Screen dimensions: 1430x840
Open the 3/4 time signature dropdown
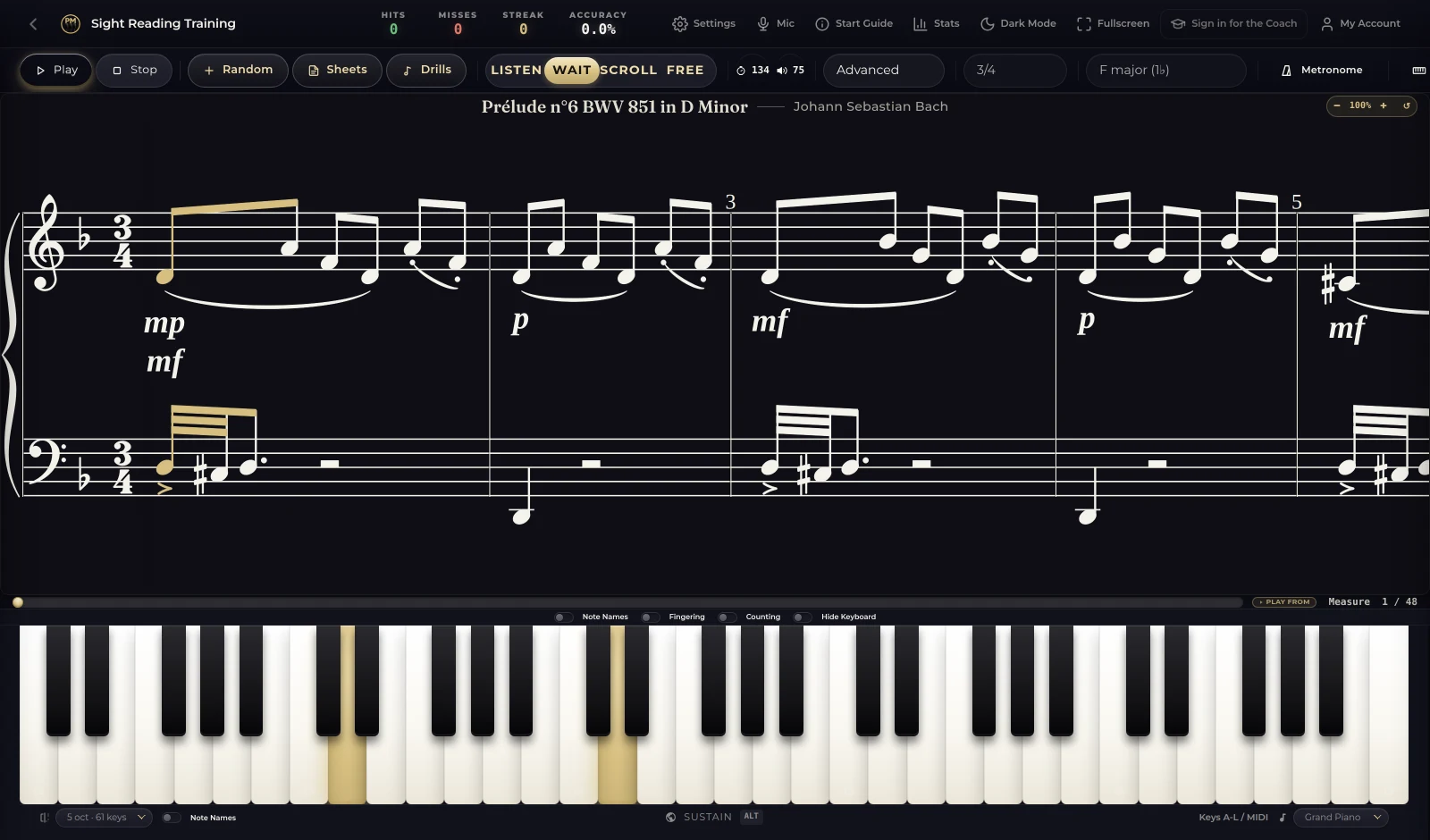click(x=1014, y=71)
